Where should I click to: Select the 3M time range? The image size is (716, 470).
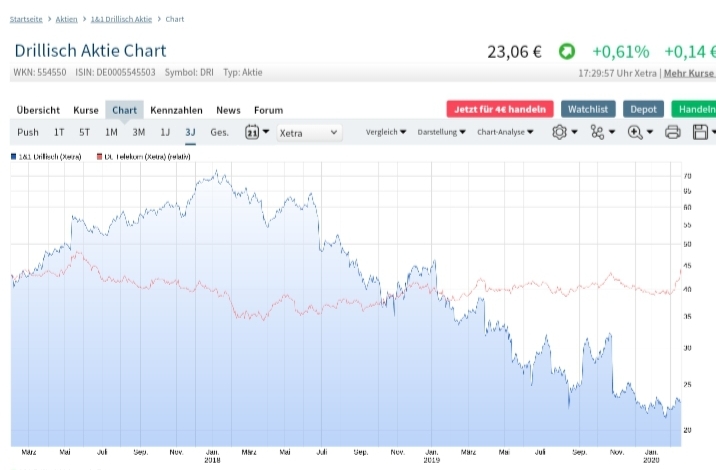coord(139,132)
